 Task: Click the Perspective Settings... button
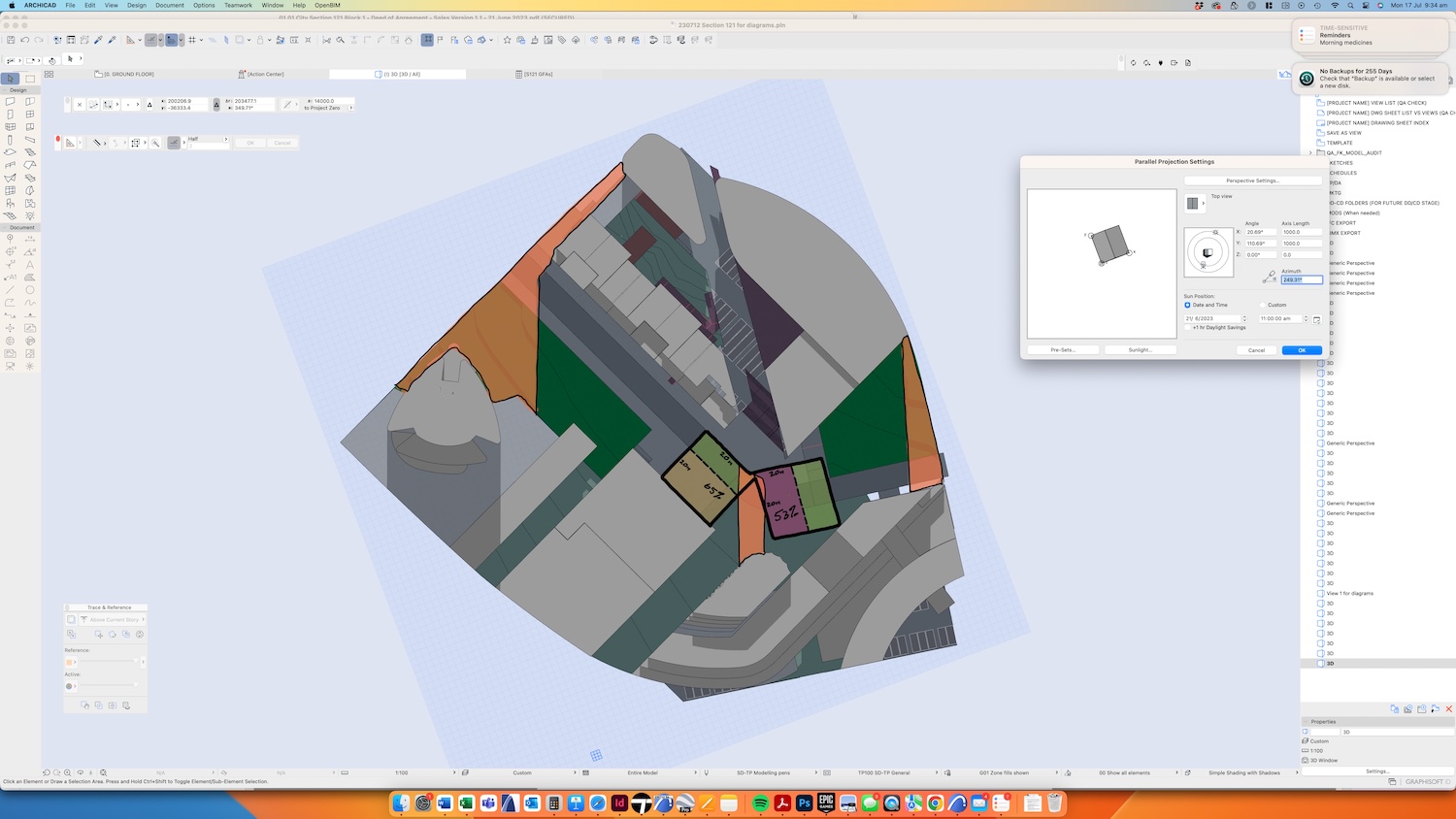point(1252,180)
